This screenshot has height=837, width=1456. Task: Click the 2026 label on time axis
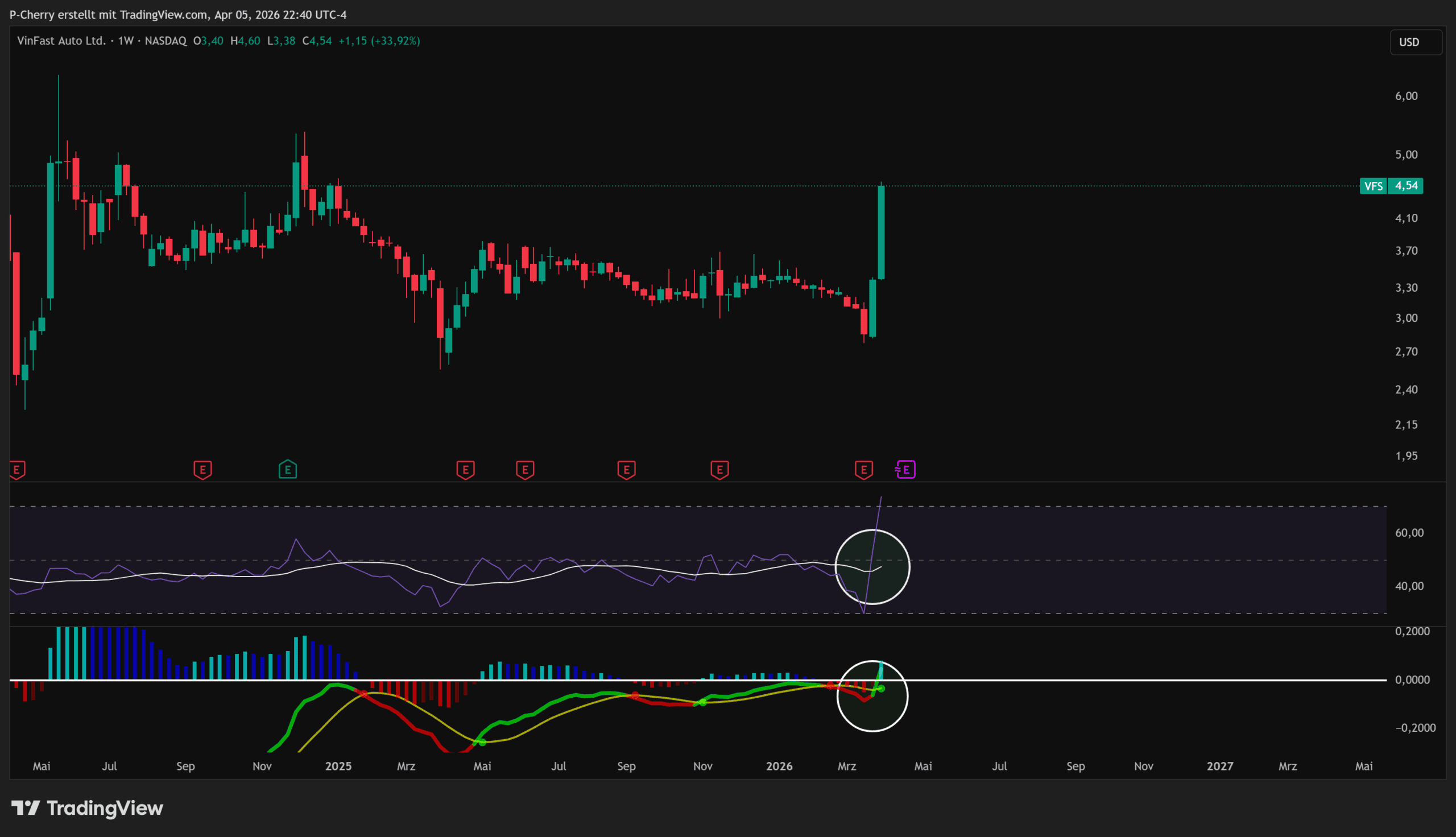click(779, 766)
